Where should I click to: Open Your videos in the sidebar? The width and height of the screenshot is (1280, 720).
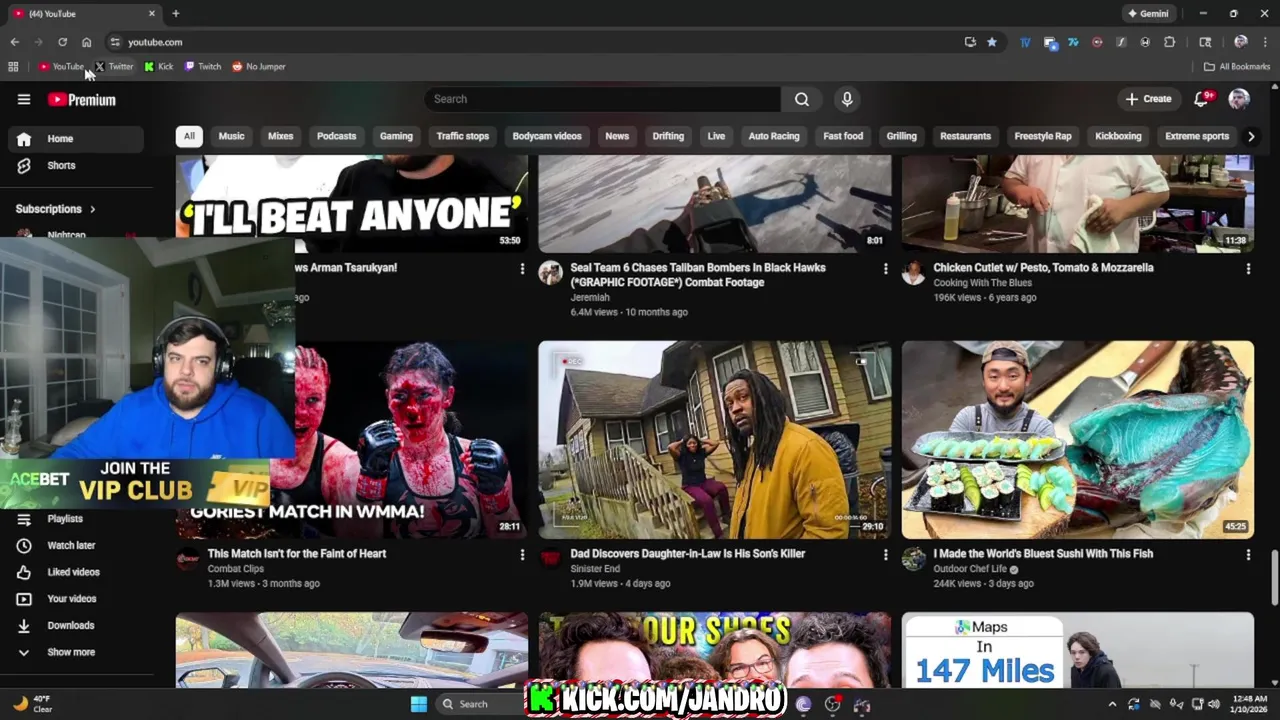(72, 598)
